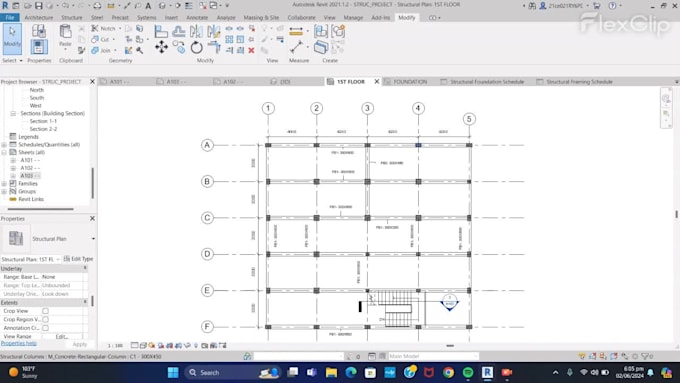Image resolution: width=680 pixels, height=383 pixels.
Task: Click the Create Assembly icon
Action: pyautogui.click(x=321, y=31)
